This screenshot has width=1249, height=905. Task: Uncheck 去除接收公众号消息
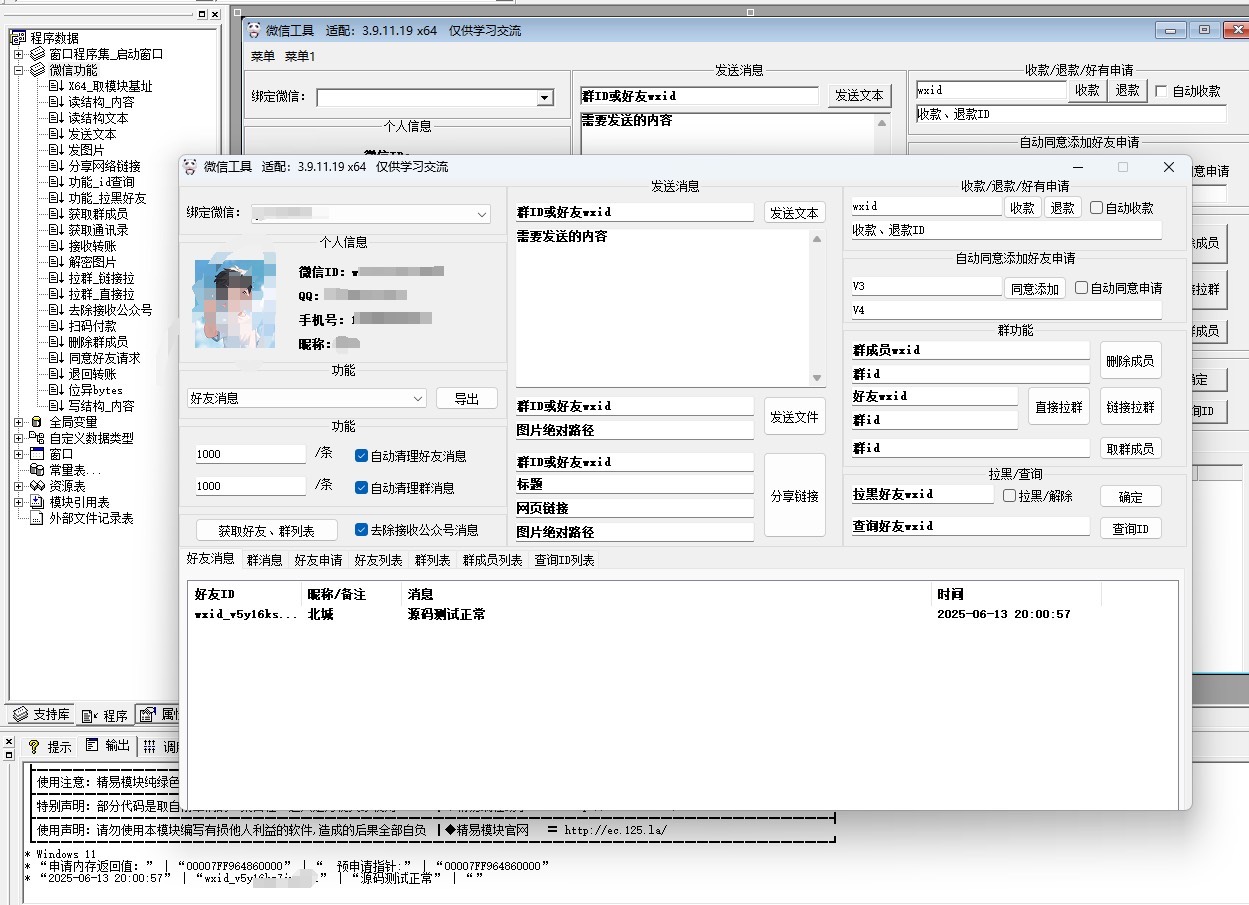(362, 530)
